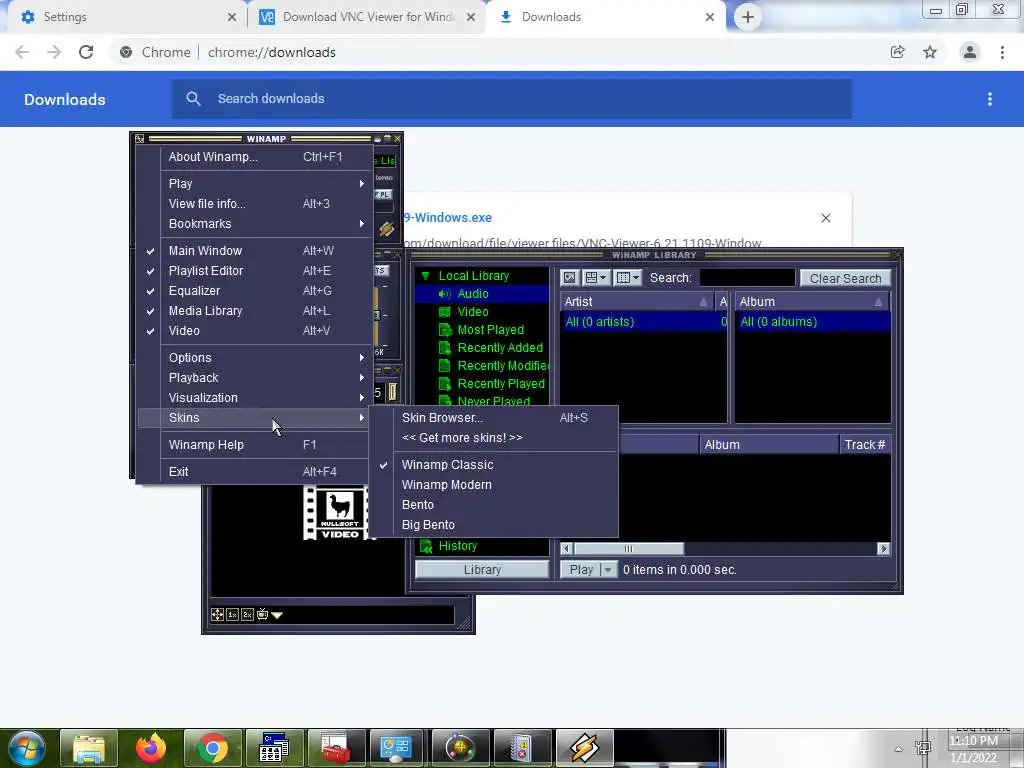This screenshot has width=1024, height=768.
Task: Click the red toolbox icon in taskbar
Action: point(336,748)
